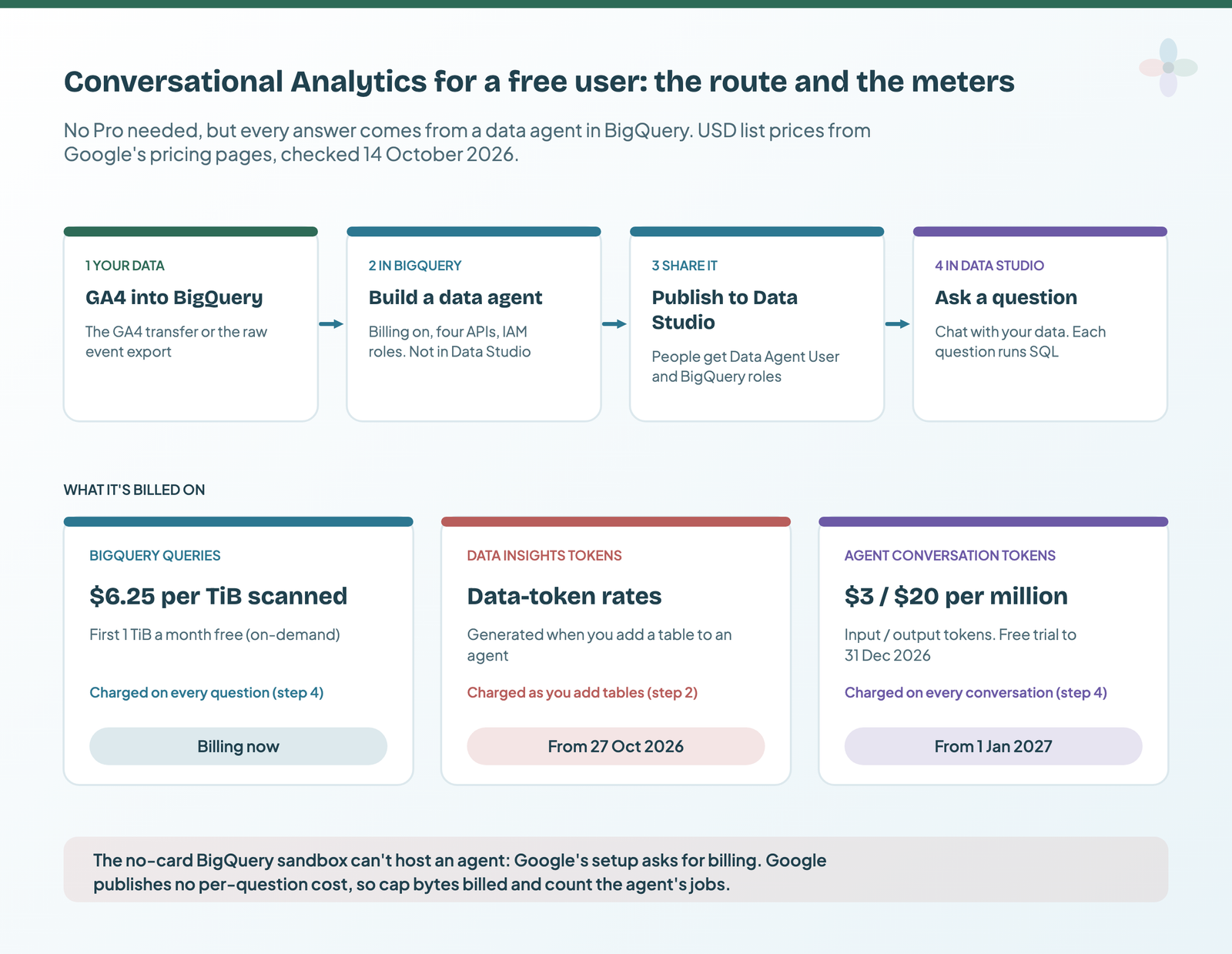Click the flower logo icon
The height and width of the screenshot is (954, 1232).
1168,68
